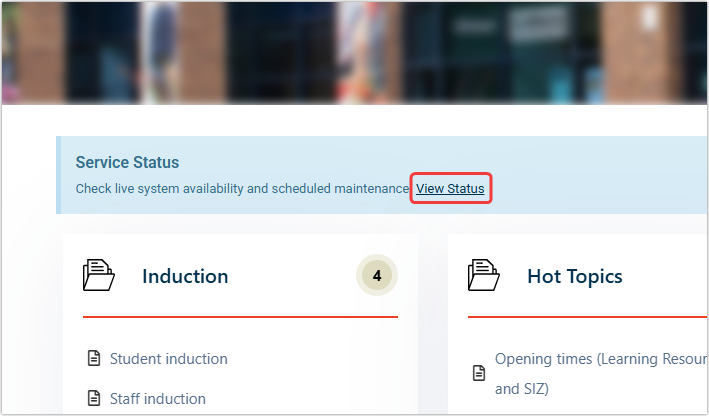Click the document icon beside Staff induction

94,398
